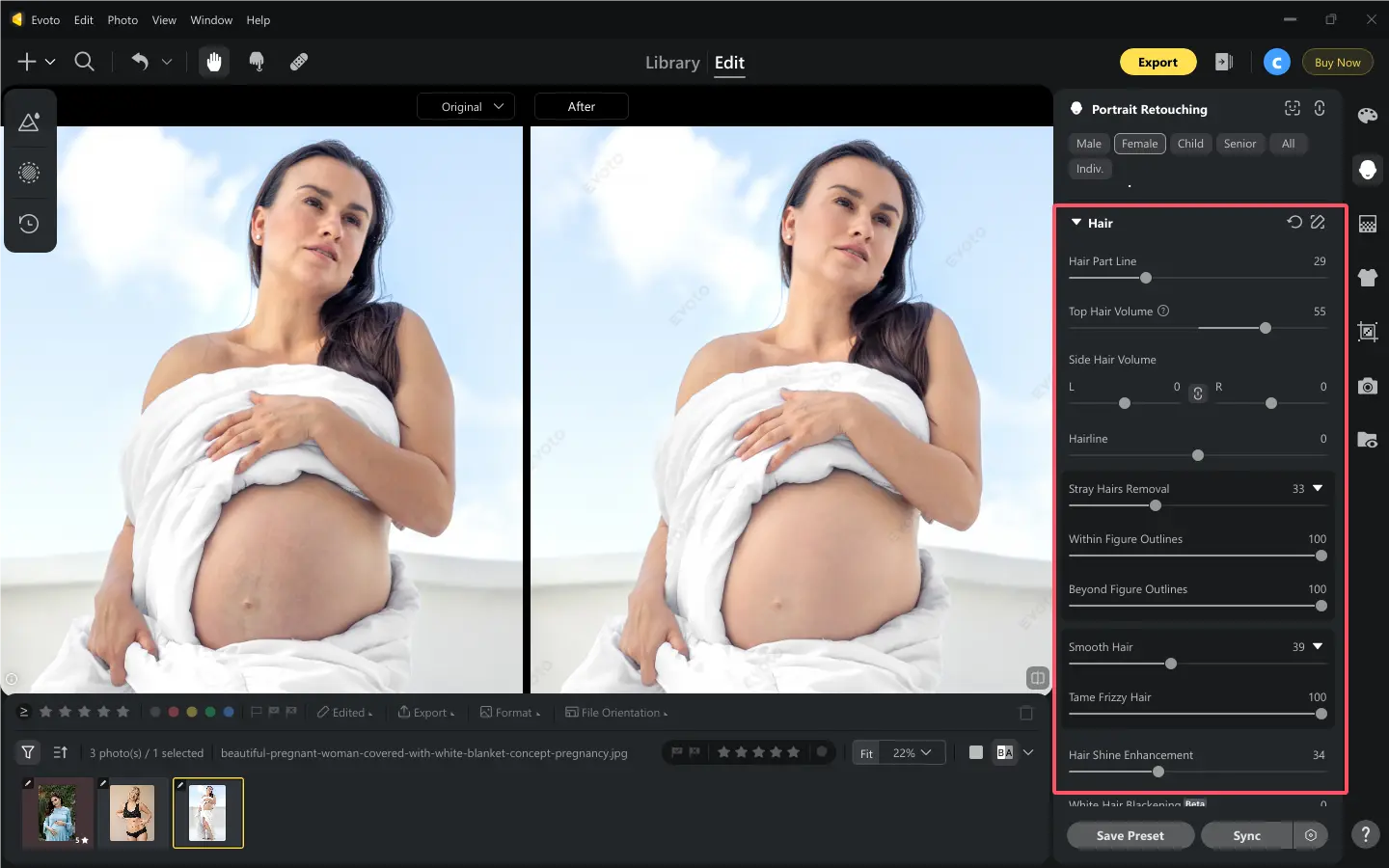Select the stamp brush tool
1389x868 pixels.
(x=257, y=62)
